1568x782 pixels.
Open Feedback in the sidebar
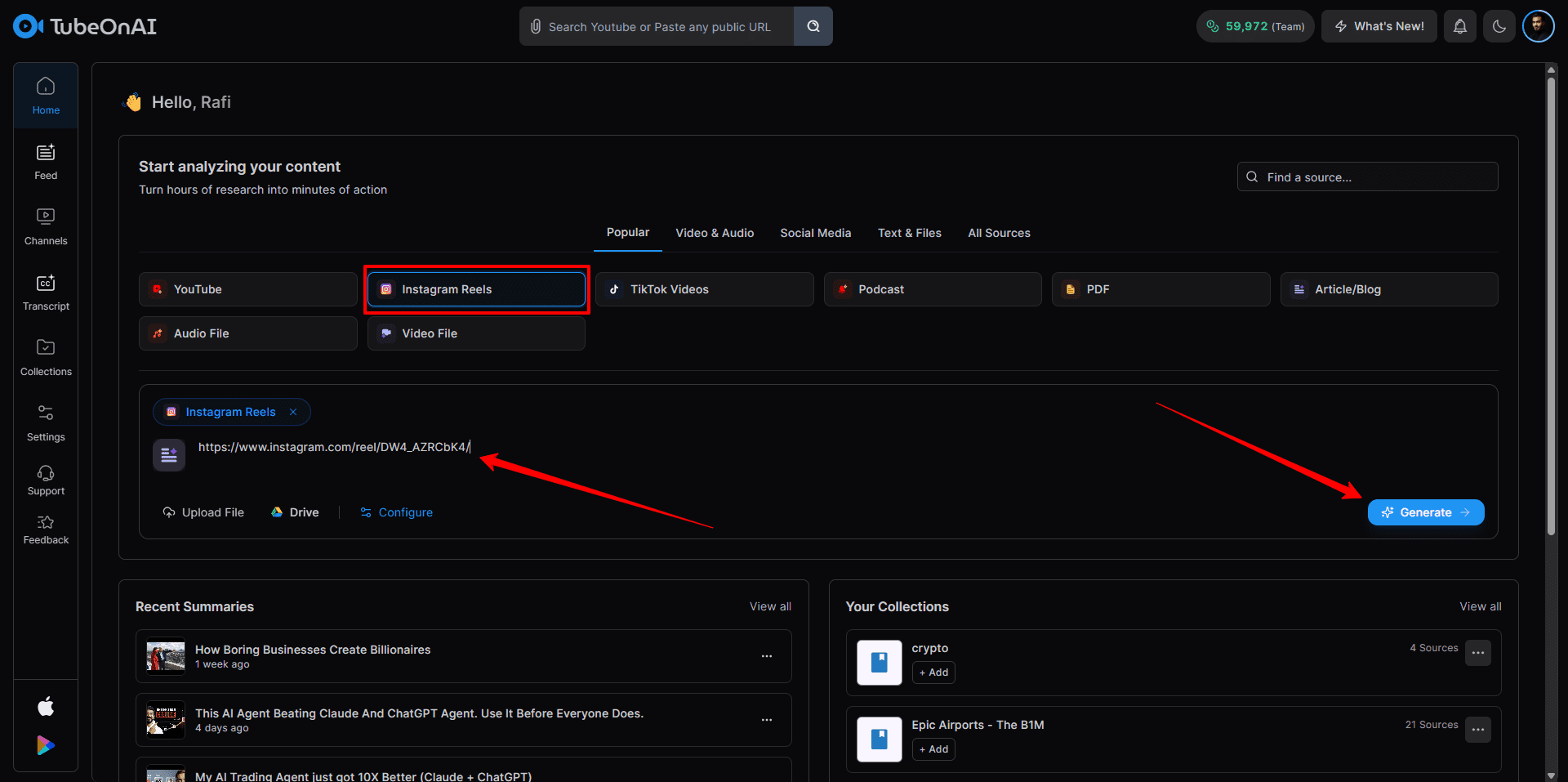46,530
